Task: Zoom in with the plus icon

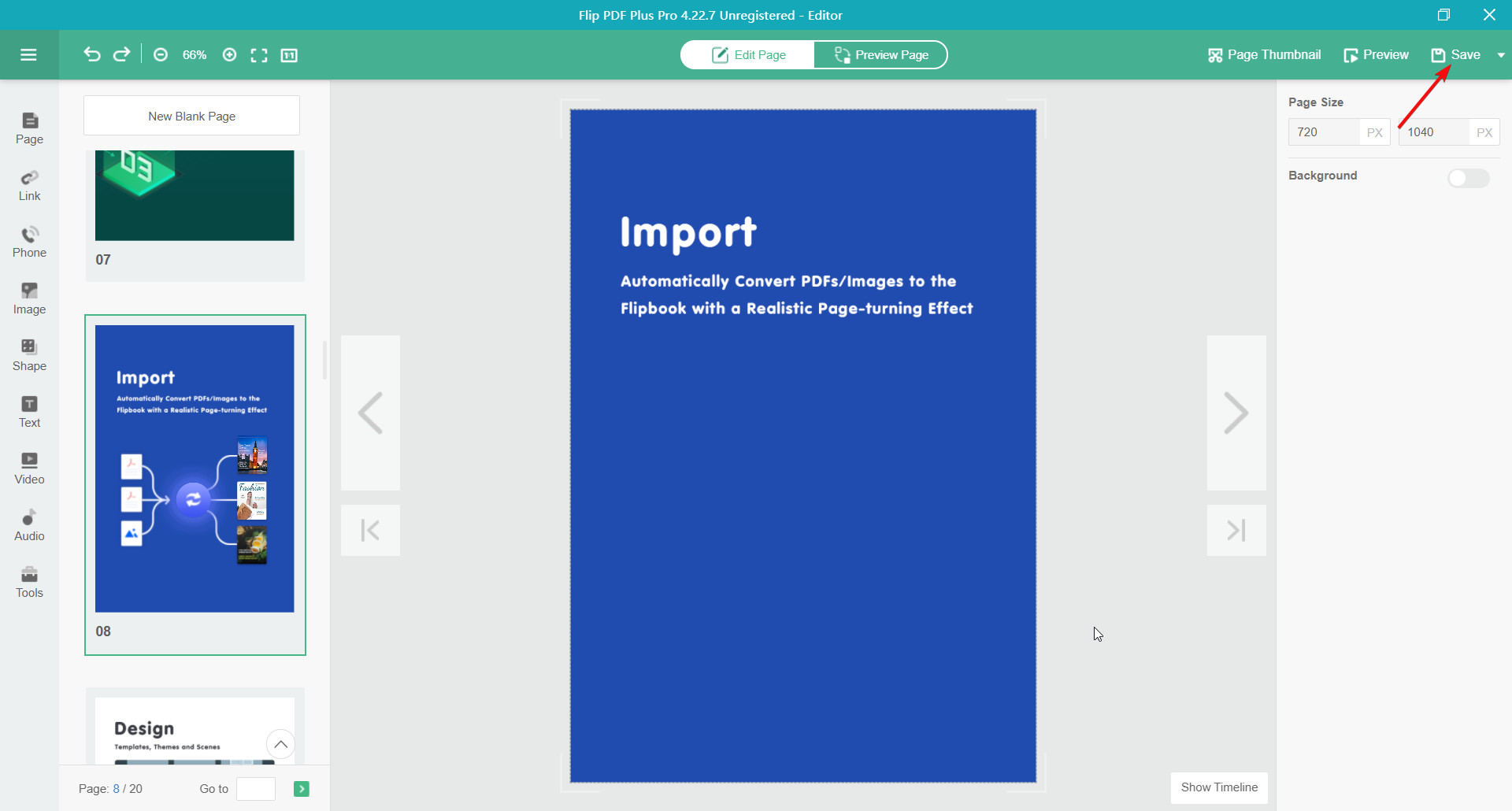Action: 229,54
